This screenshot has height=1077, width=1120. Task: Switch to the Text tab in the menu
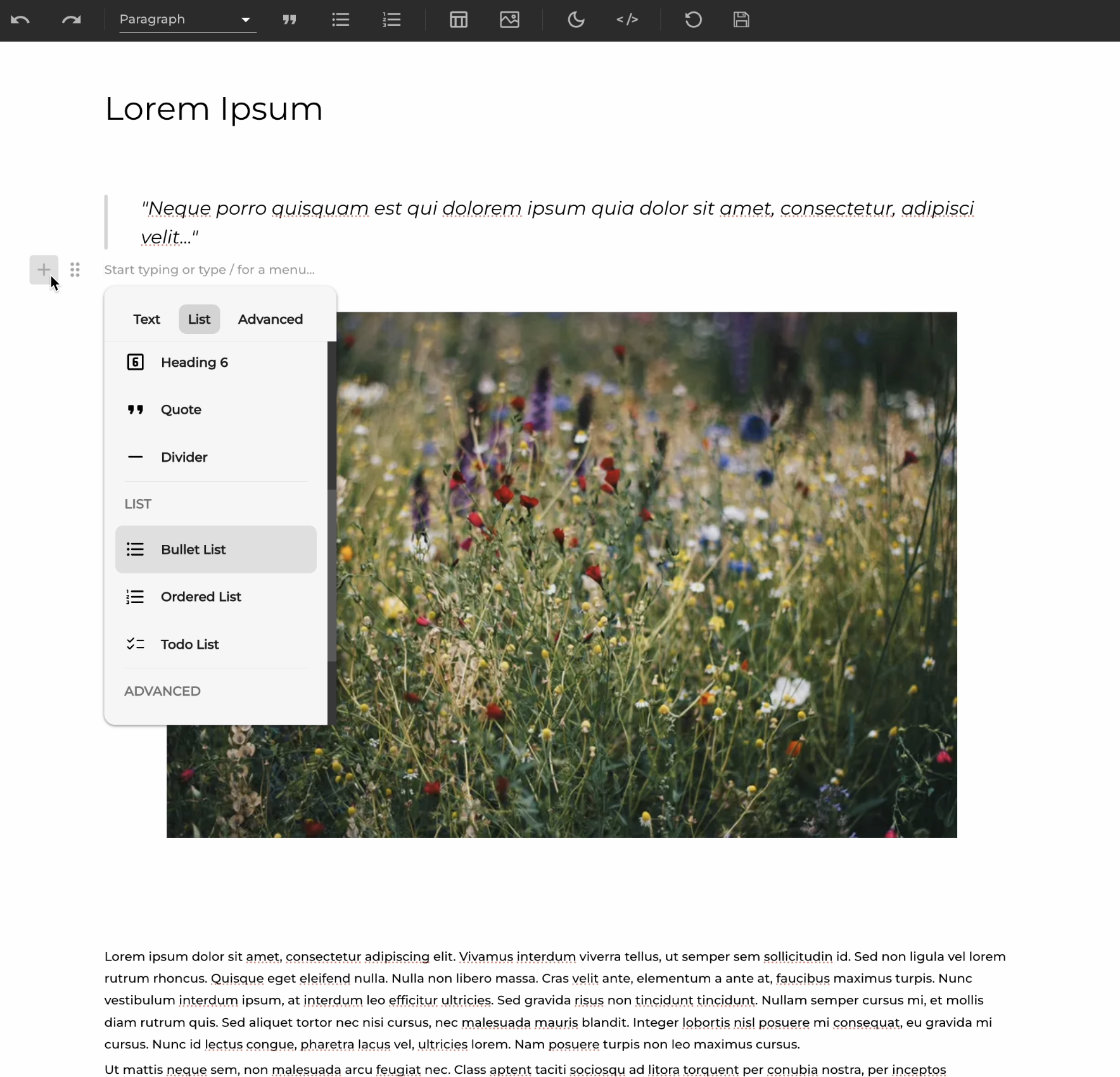(146, 319)
